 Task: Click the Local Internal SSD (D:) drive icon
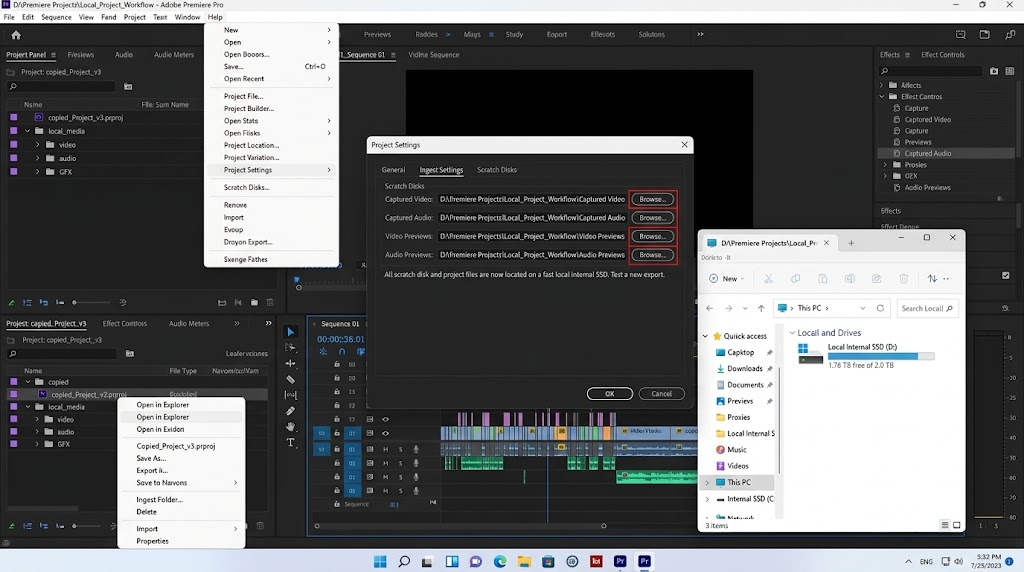(810, 353)
